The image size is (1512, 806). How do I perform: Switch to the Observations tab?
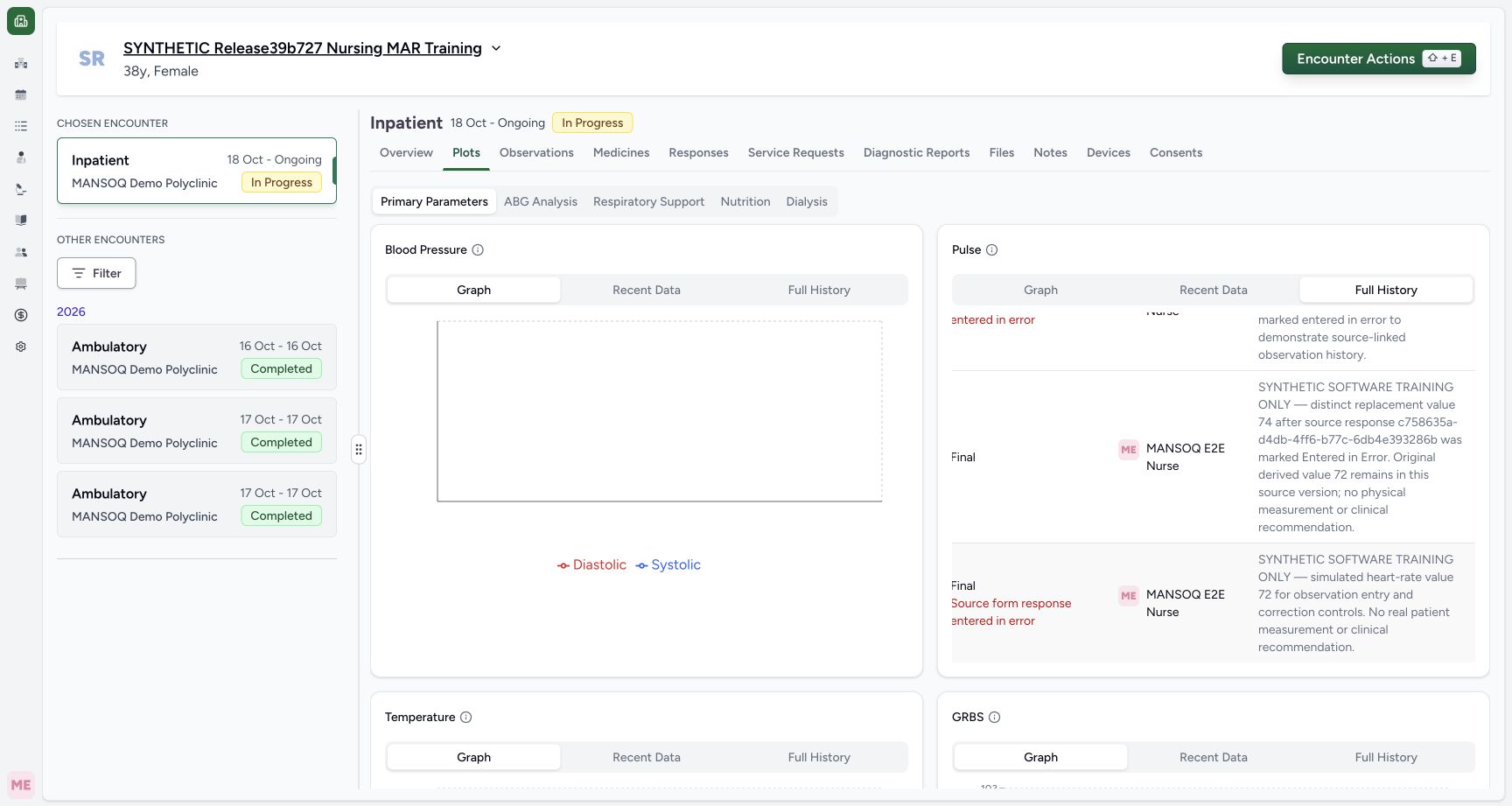click(x=536, y=152)
